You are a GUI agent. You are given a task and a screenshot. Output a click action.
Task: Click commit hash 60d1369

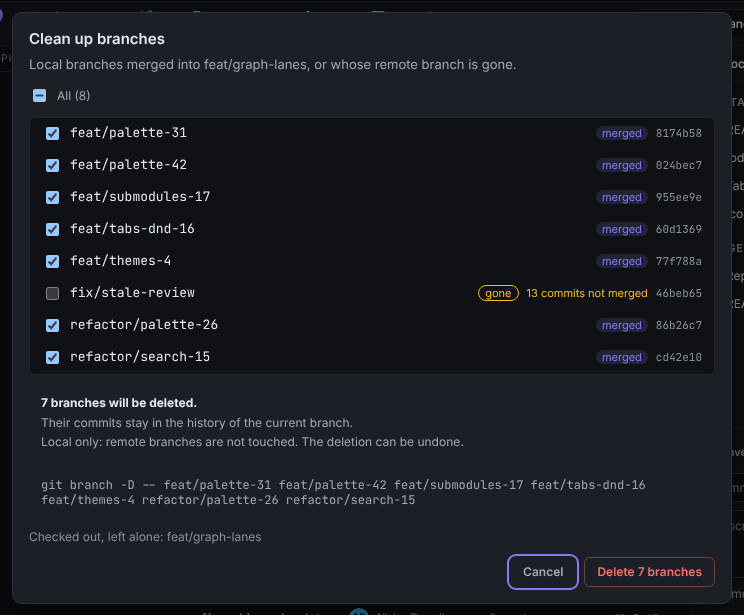(x=679, y=229)
